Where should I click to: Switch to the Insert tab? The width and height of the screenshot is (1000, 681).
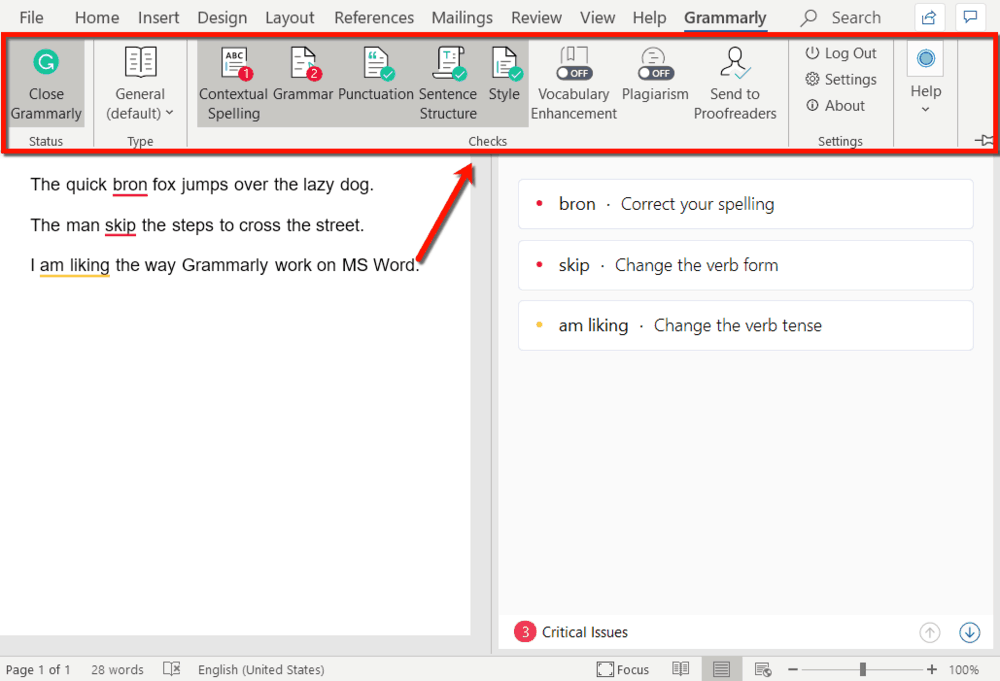point(158,18)
